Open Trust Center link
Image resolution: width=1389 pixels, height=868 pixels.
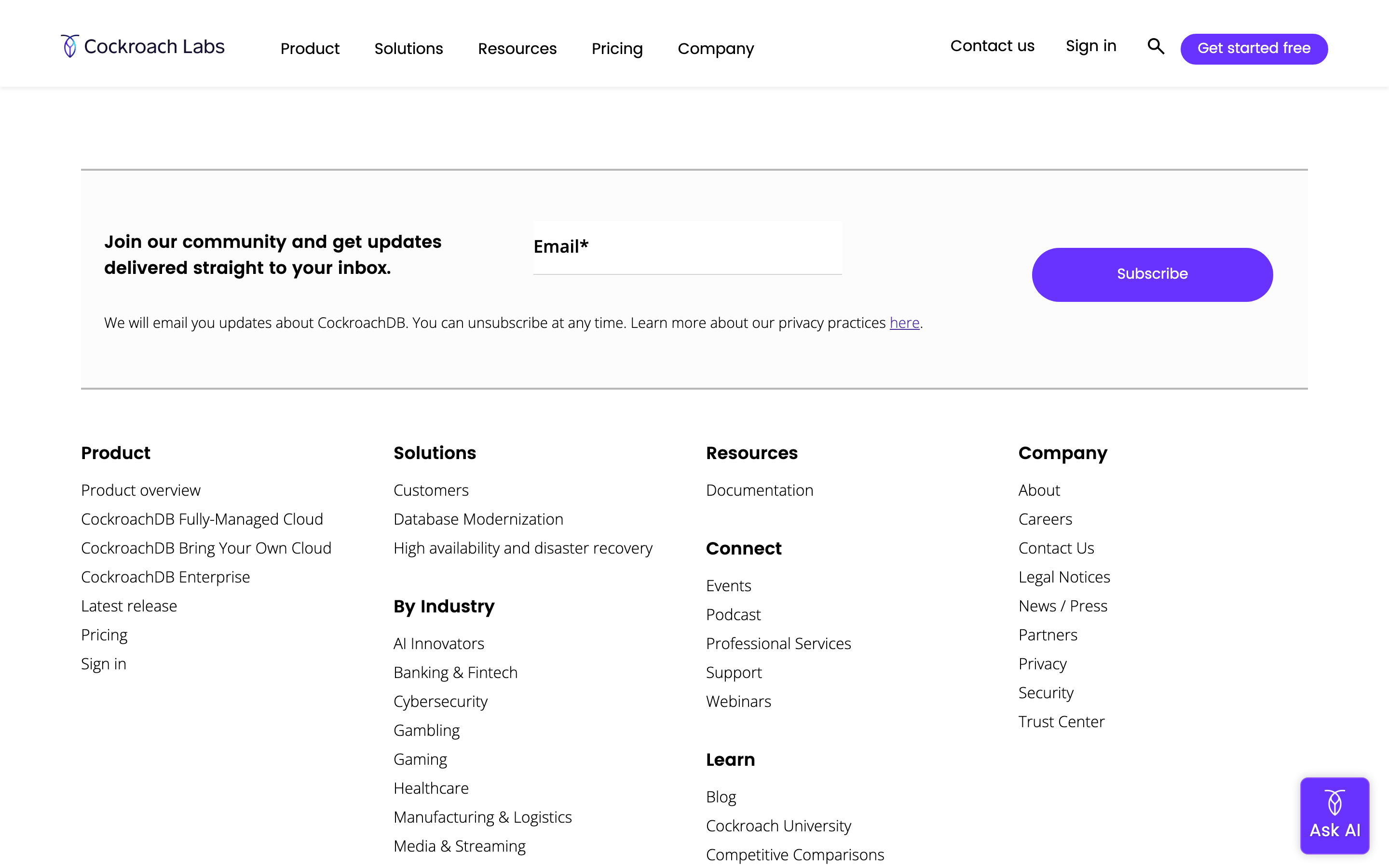click(x=1061, y=721)
